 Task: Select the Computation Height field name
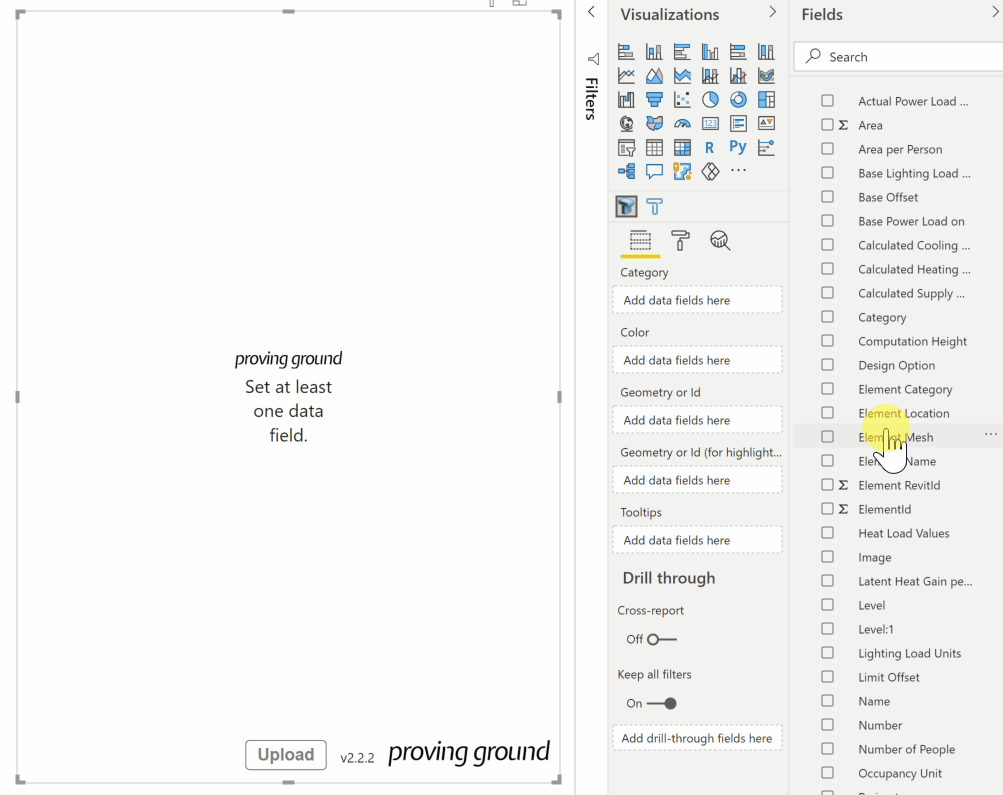coord(912,341)
